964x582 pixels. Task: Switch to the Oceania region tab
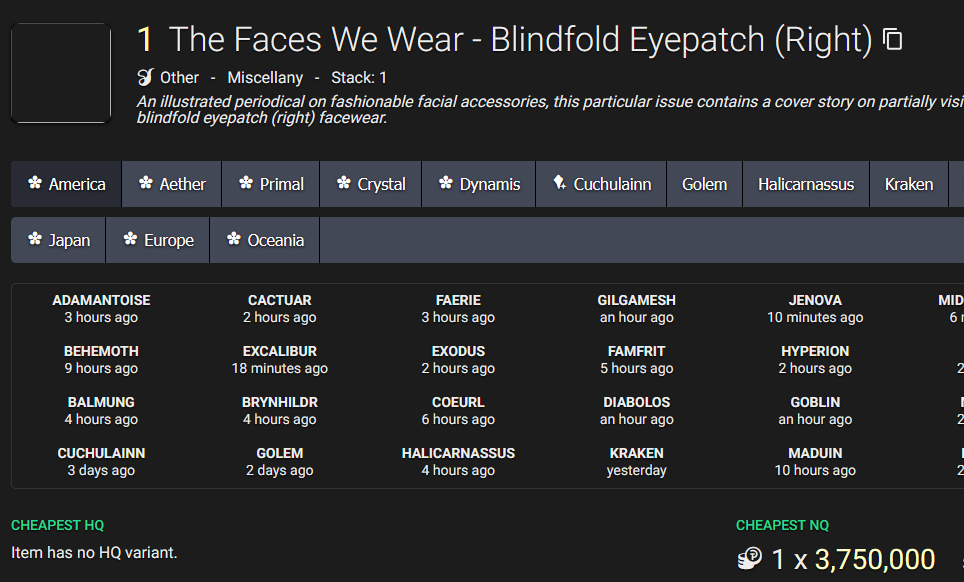click(x=264, y=240)
